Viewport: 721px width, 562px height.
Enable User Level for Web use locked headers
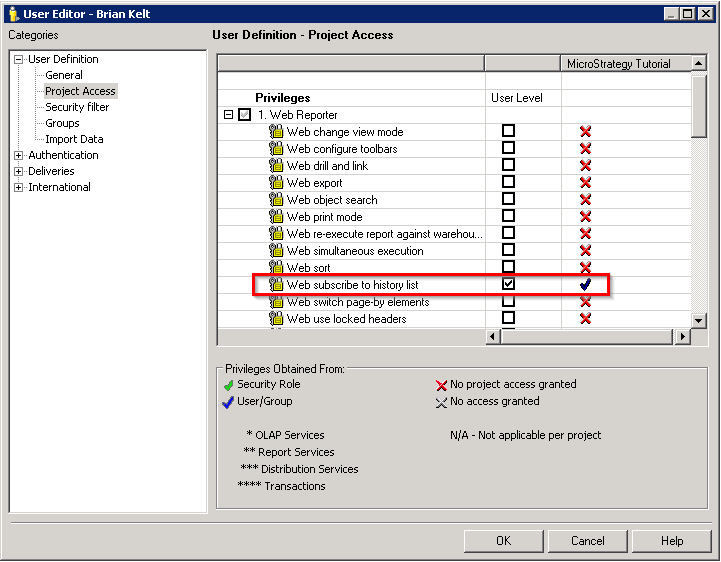508,318
